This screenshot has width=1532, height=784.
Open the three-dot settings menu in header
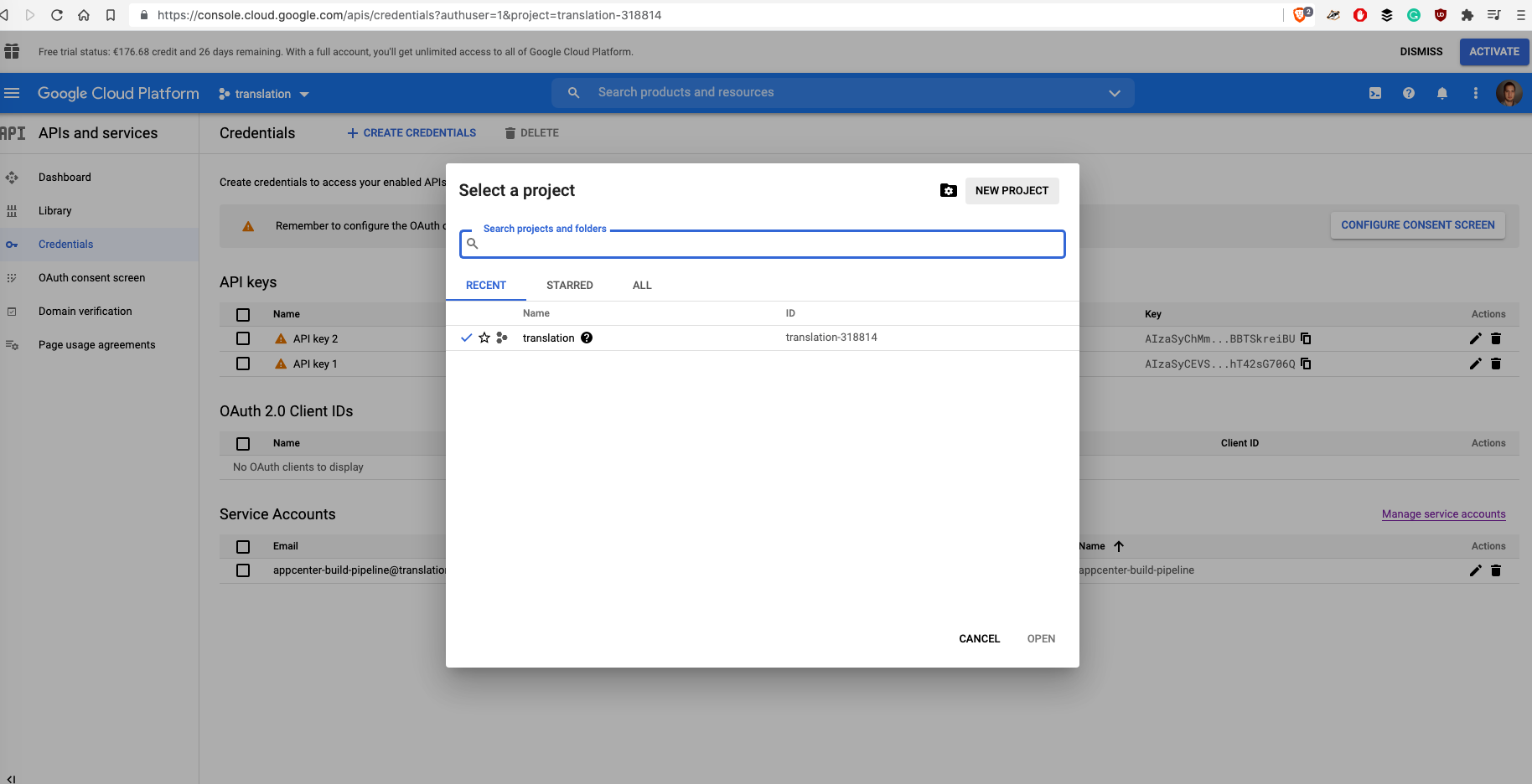[x=1476, y=93]
